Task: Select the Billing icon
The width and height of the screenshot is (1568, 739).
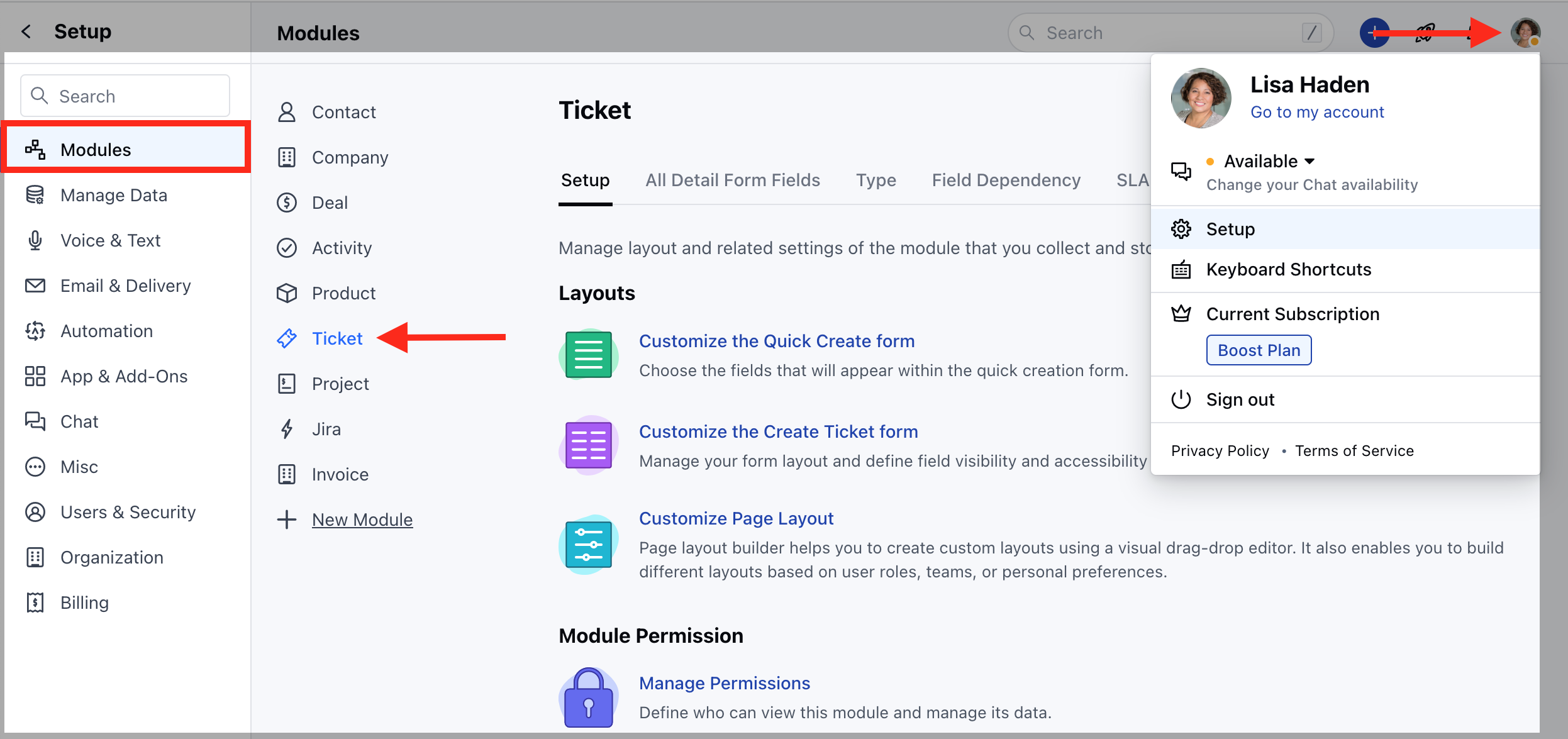Action: tap(35, 602)
